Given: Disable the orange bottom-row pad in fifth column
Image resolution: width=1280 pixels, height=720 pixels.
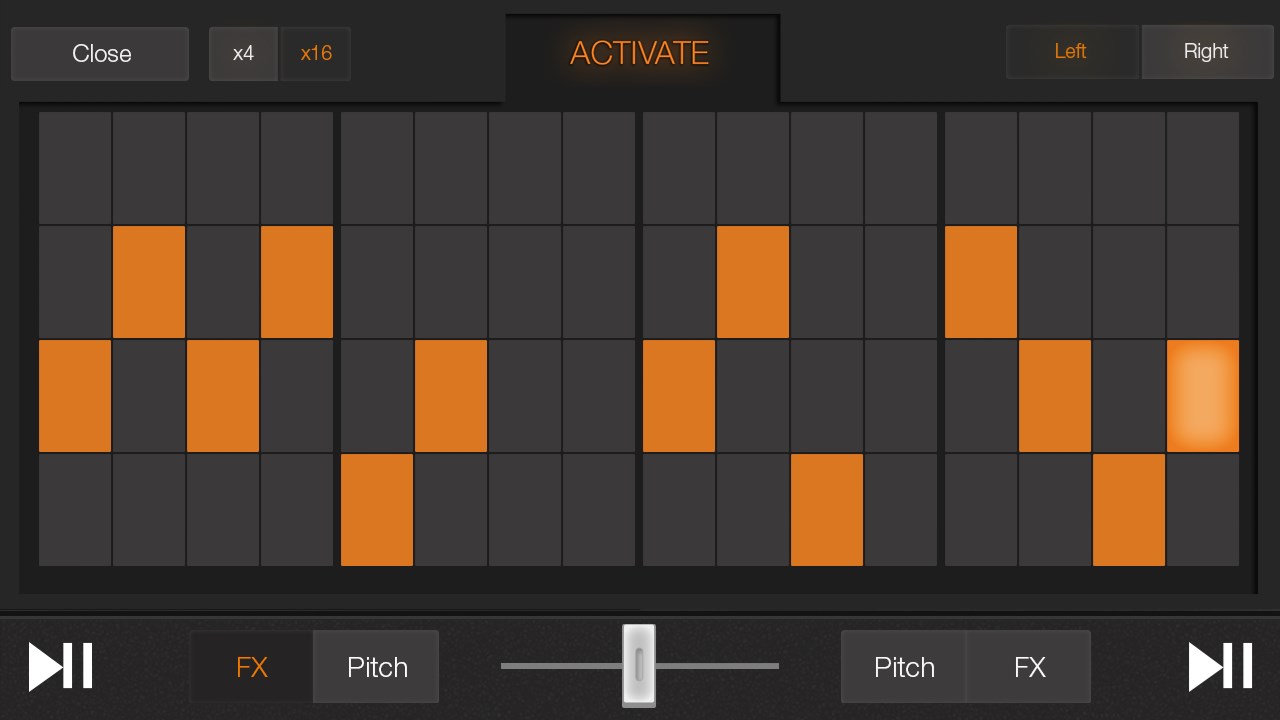Looking at the screenshot, I should pyautogui.click(x=377, y=510).
